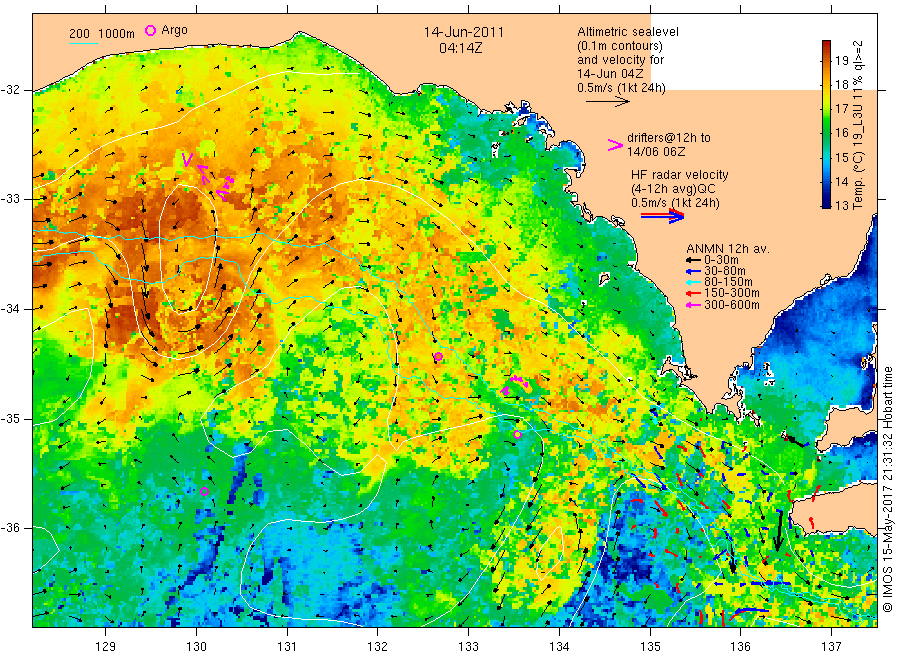Click the magenta 300-600m ANMN arrow symbol
The width and height of the screenshot is (900, 660).
pyautogui.click(x=692, y=305)
